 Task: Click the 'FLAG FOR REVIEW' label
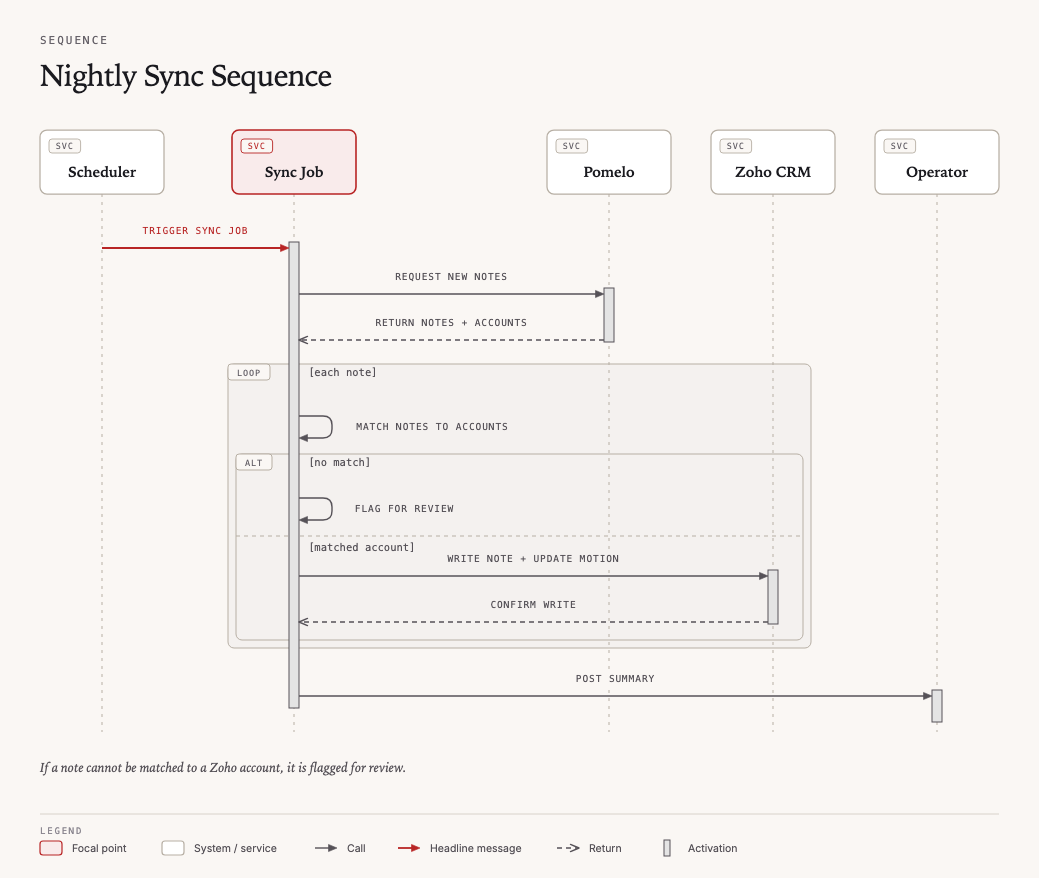(404, 509)
